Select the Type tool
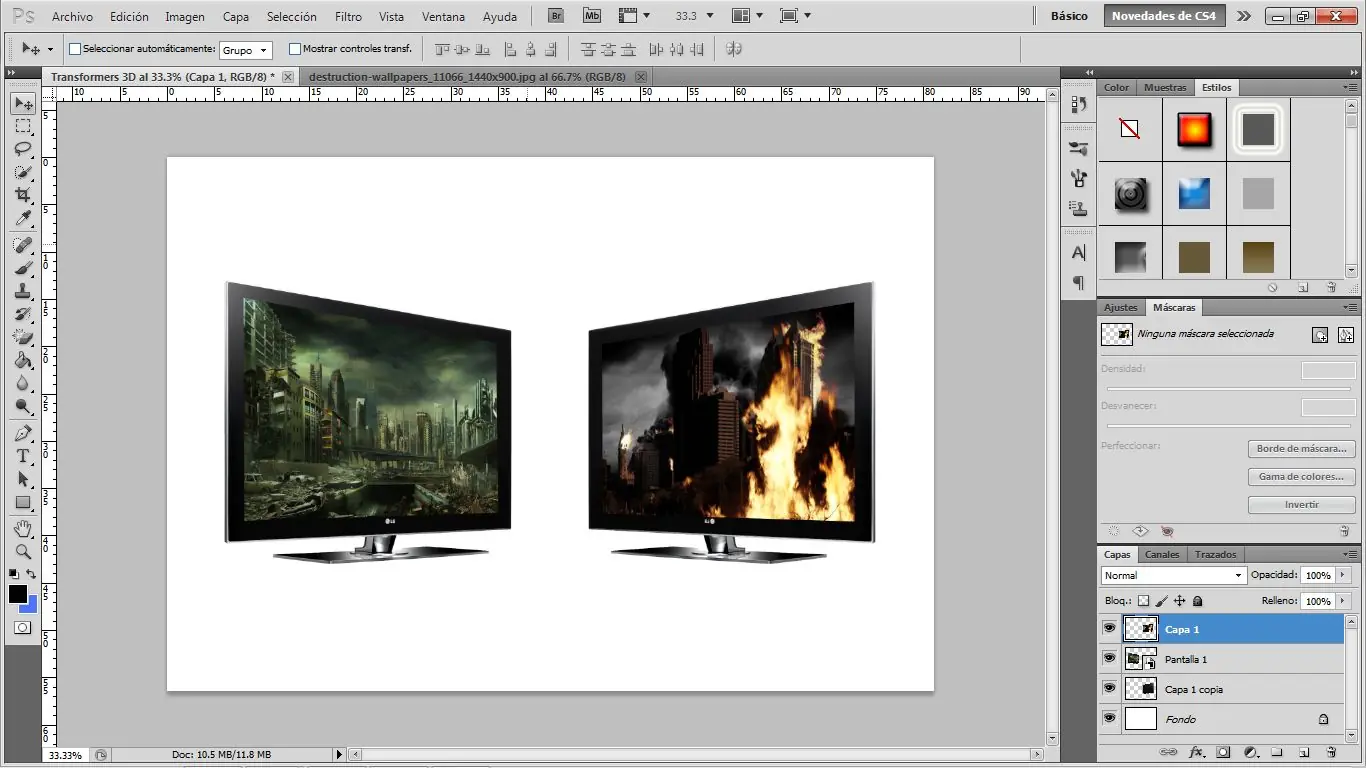This screenshot has height=768, width=1366. pos(23,456)
